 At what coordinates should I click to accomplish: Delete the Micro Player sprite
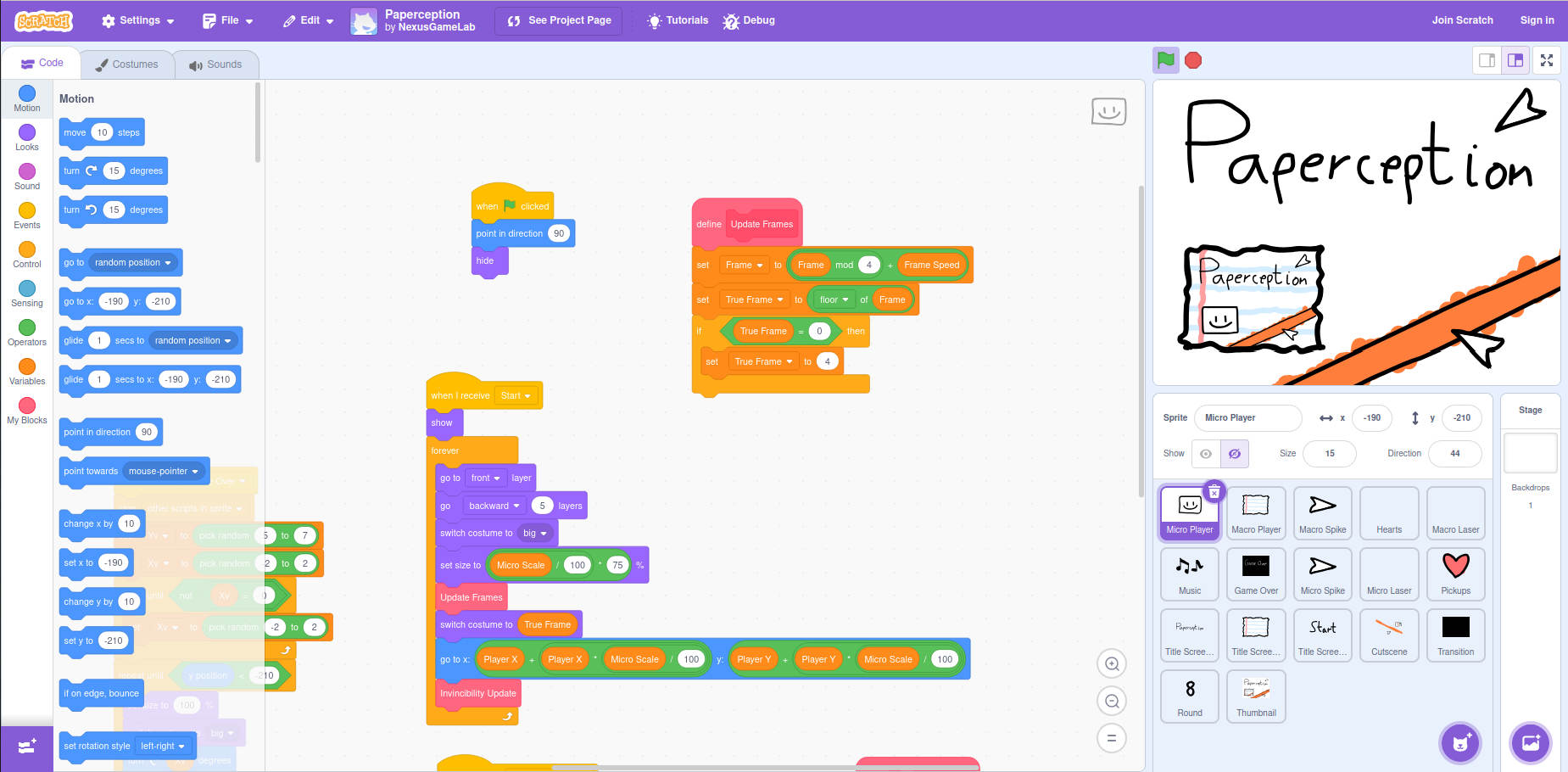click(x=1214, y=491)
